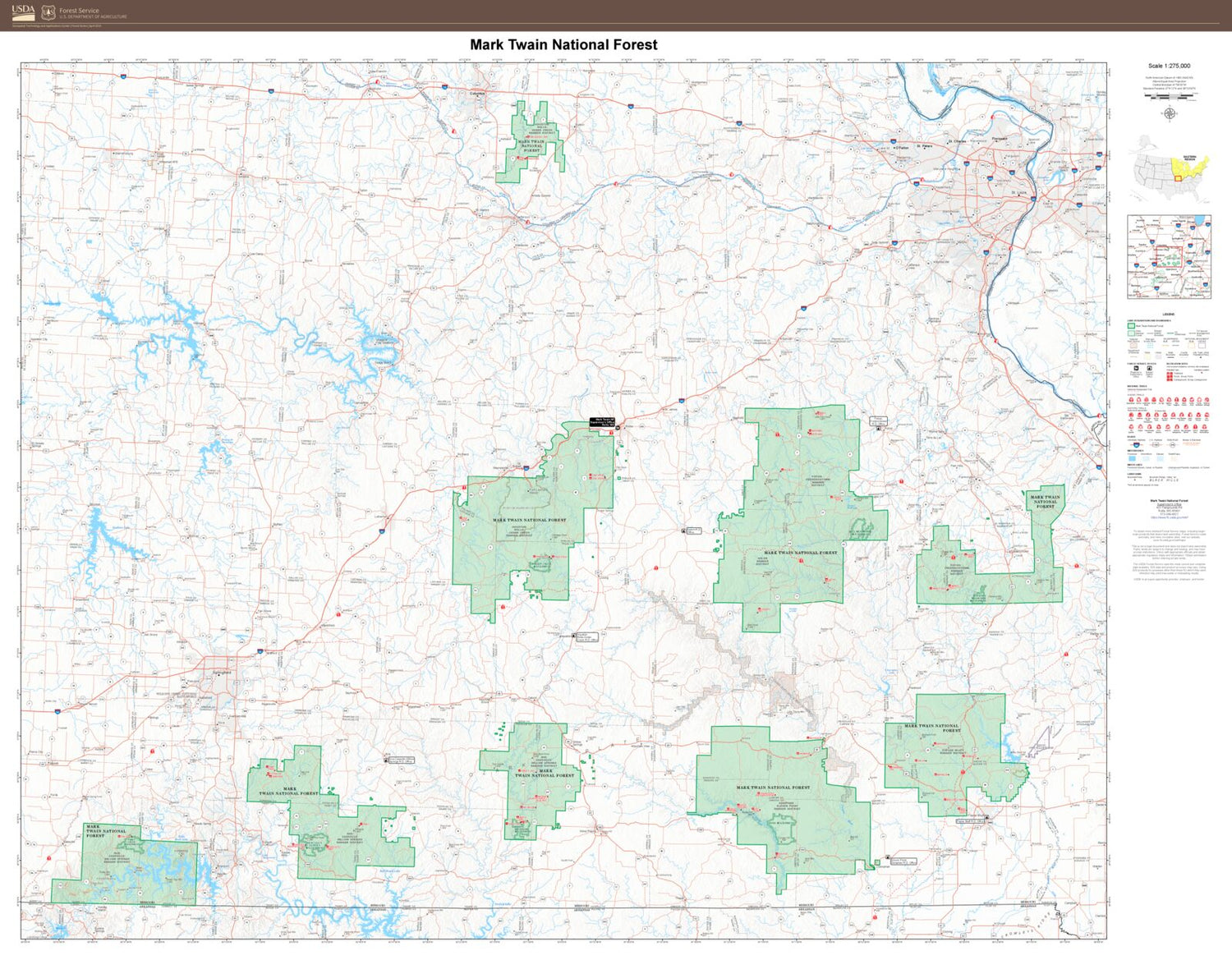Click the compass rose under the scale bar
Screen dimensions: 1232x960
(x=1170, y=113)
